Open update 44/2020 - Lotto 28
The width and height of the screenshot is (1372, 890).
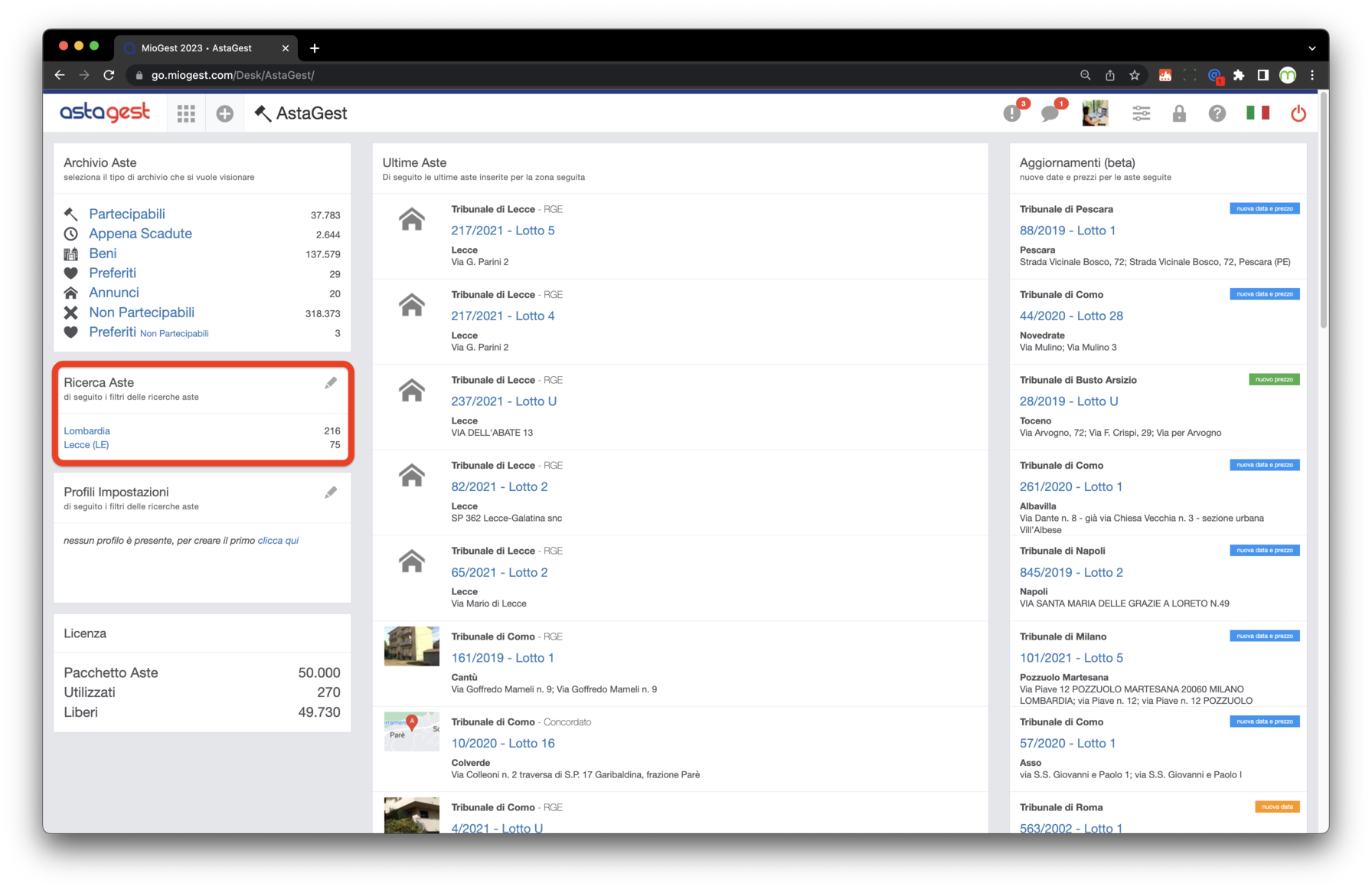click(1071, 316)
